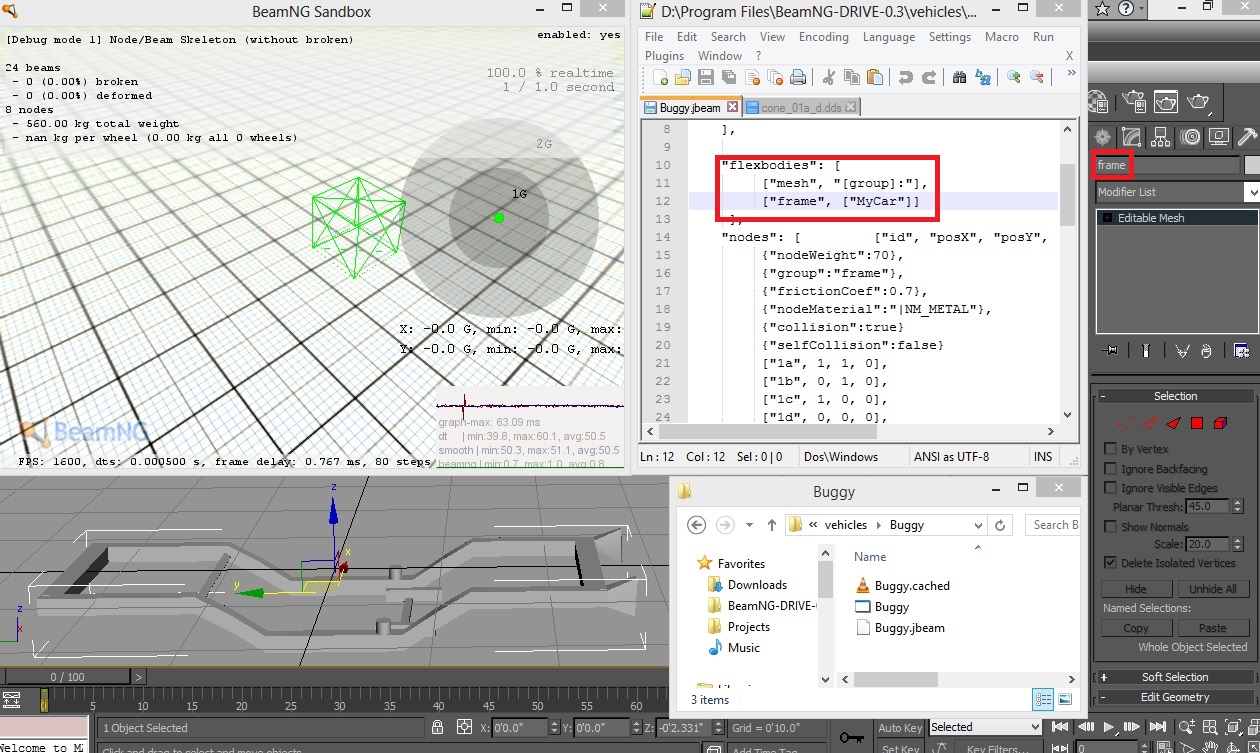The height and width of the screenshot is (753, 1260).
Task: Click Explorer Refresh button
Action: 1000,524
